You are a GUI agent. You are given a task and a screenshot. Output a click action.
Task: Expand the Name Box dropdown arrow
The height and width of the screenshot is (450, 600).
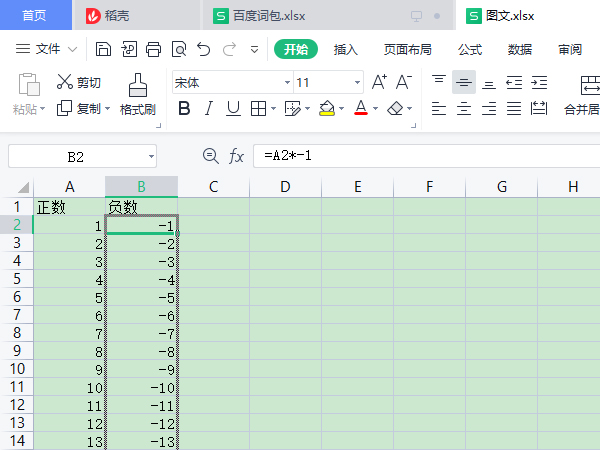151,156
